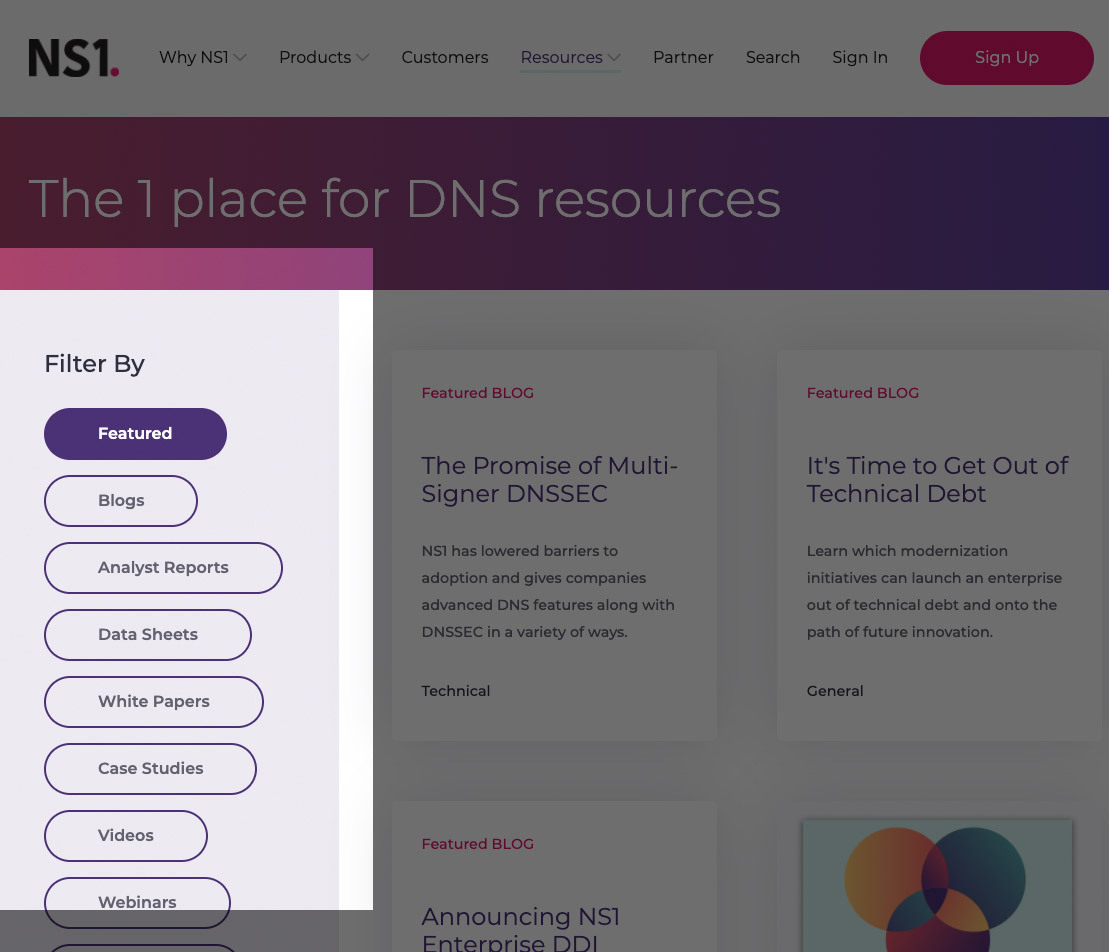This screenshot has width=1109, height=952.
Task: Filter resources by Blogs
Action: click(x=121, y=501)
